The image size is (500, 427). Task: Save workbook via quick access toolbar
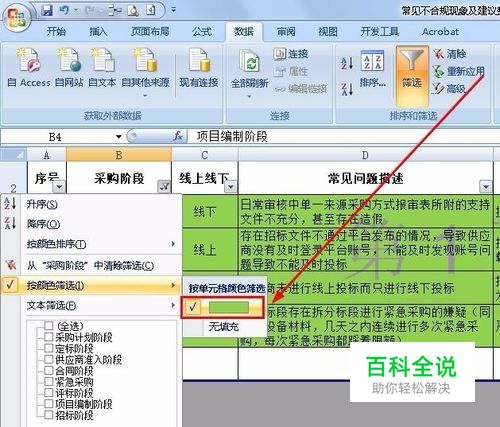pos(47,10)
